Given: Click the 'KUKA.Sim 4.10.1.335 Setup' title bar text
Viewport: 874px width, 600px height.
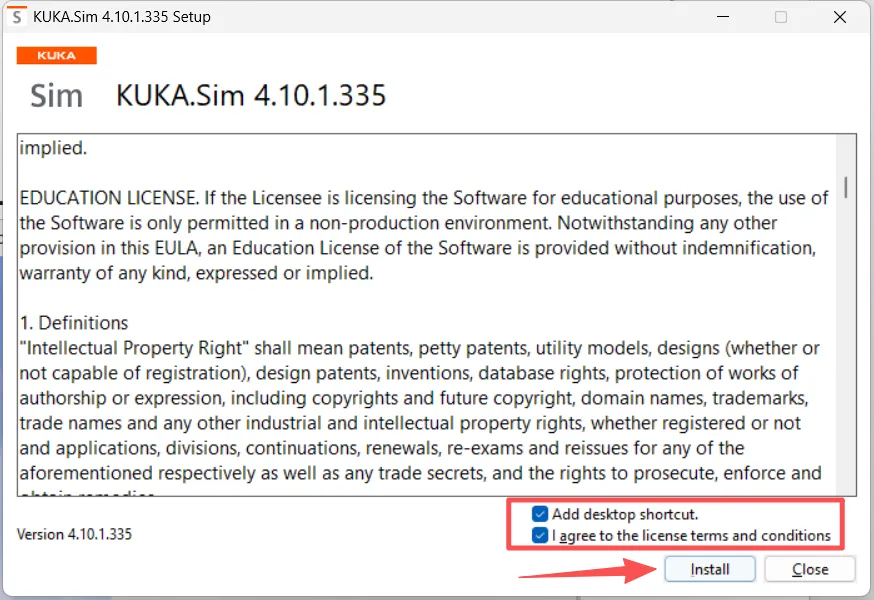Looking at the screenshot, I should 122,17.
